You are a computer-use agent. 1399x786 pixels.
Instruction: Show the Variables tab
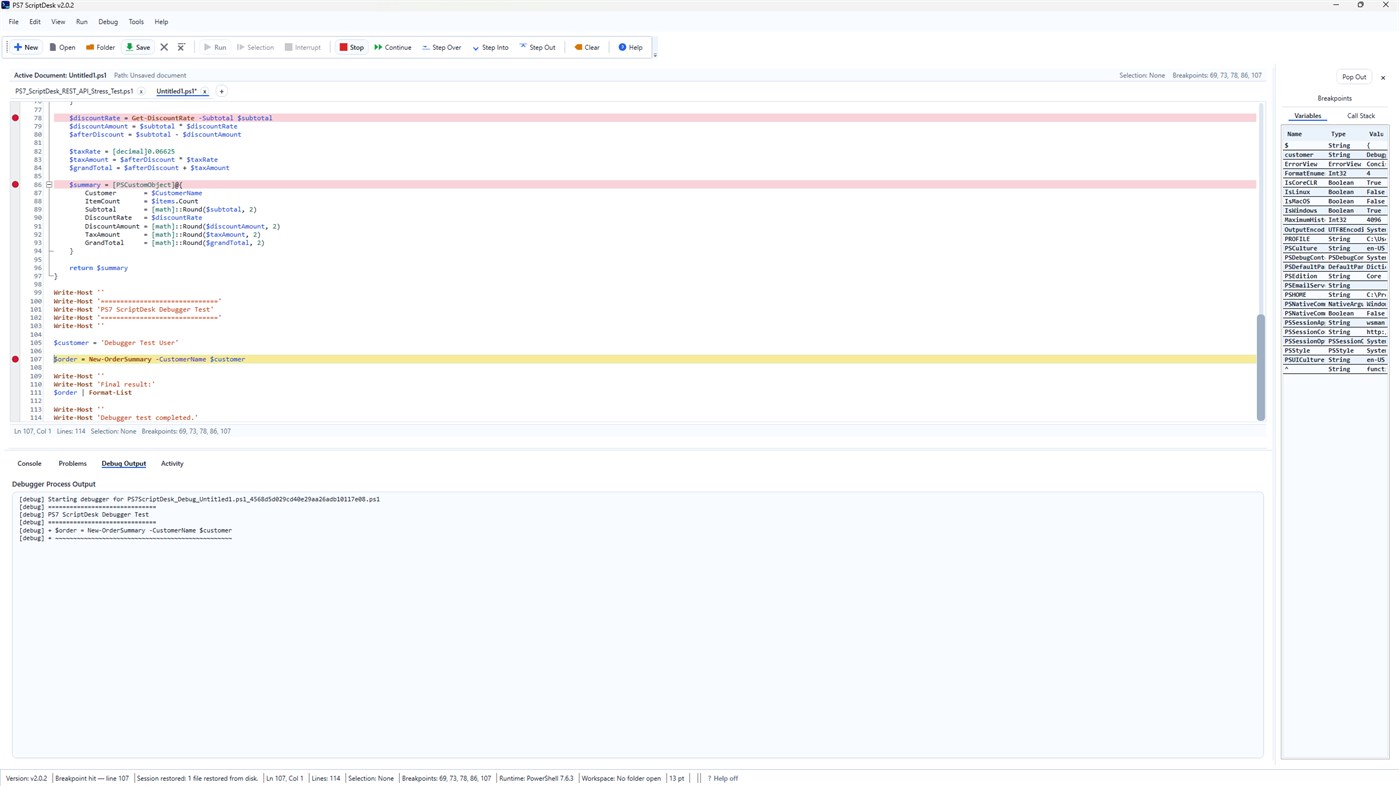[x=1308, y=116]
